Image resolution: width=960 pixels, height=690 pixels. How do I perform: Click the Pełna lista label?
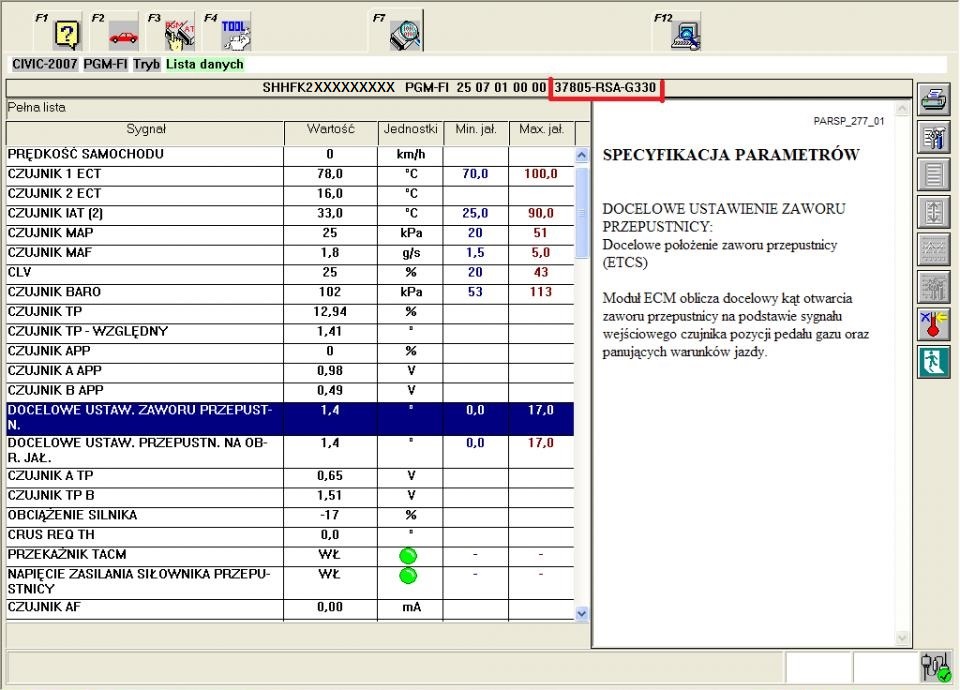[x=37, y=108]
